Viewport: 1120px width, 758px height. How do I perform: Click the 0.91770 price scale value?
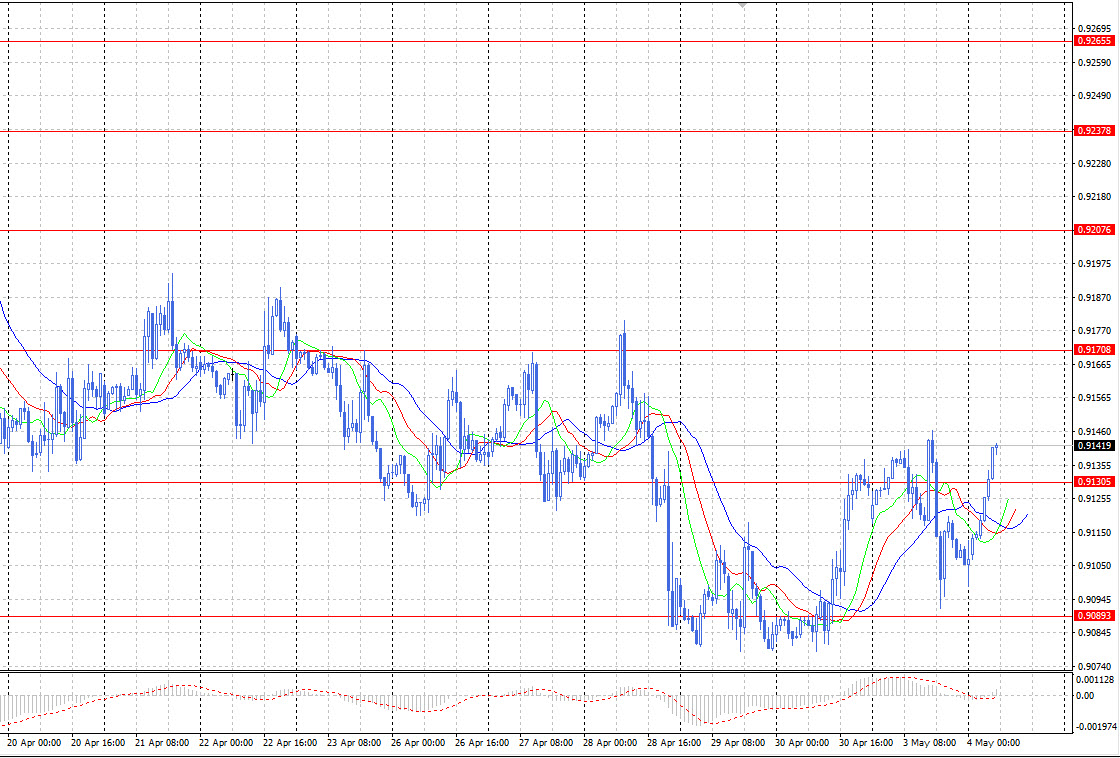(x=1094, y=331)
